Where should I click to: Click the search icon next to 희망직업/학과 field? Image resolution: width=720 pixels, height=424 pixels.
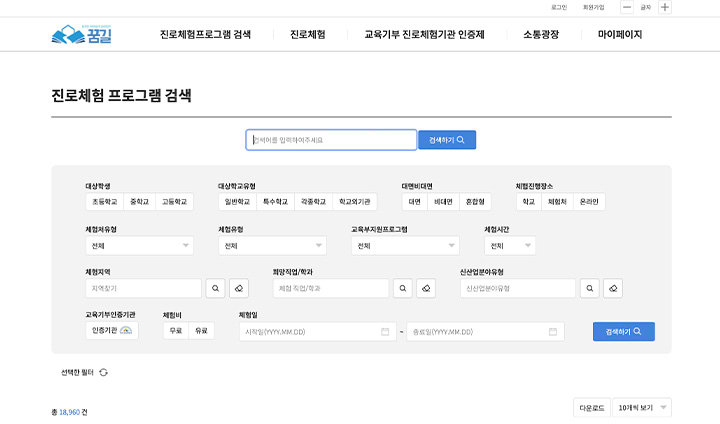[402, 288]
